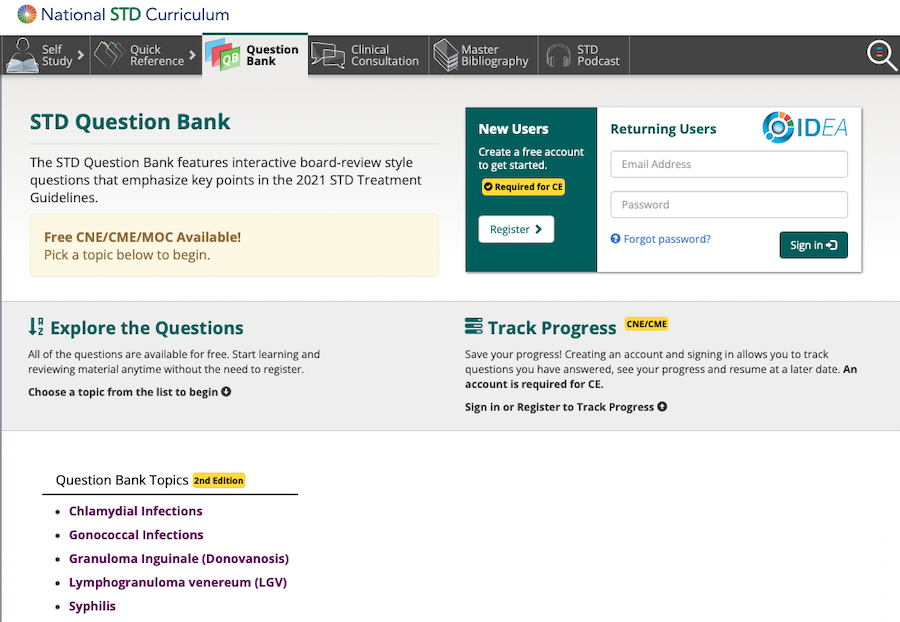The height and width of the screenshot is (622, 900).
Task: Click the New Users heading
Action: point(513,129)
